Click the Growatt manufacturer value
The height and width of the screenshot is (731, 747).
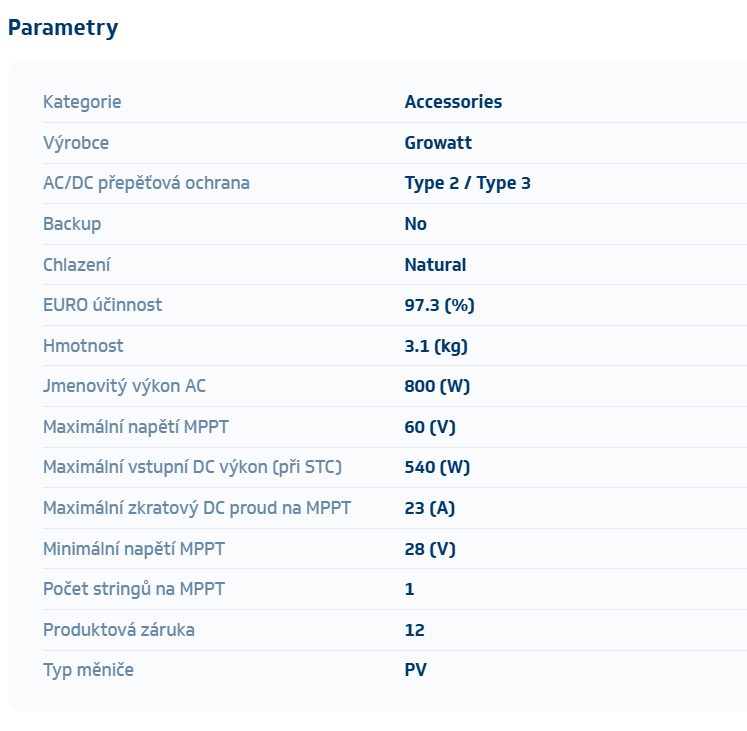(438, 143)
